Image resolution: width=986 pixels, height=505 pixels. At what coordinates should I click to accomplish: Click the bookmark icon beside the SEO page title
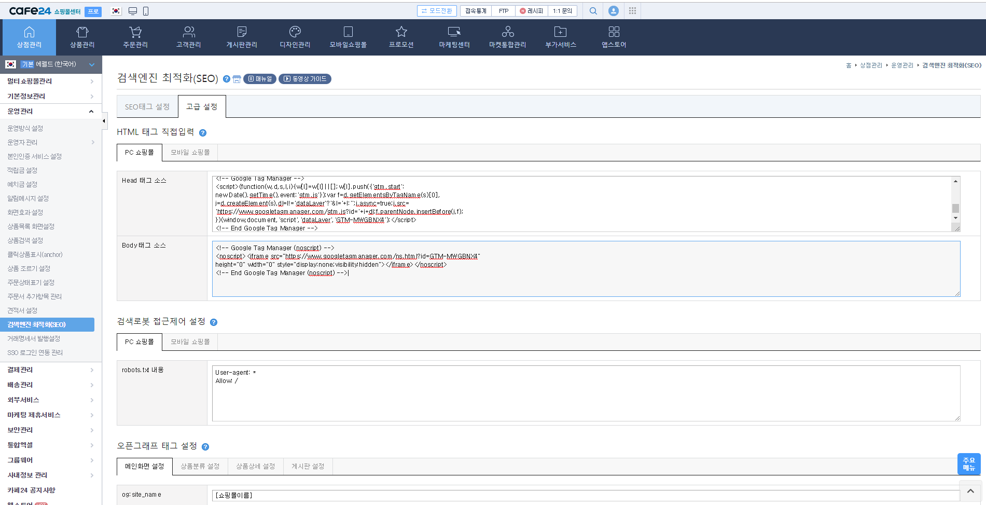236,79
